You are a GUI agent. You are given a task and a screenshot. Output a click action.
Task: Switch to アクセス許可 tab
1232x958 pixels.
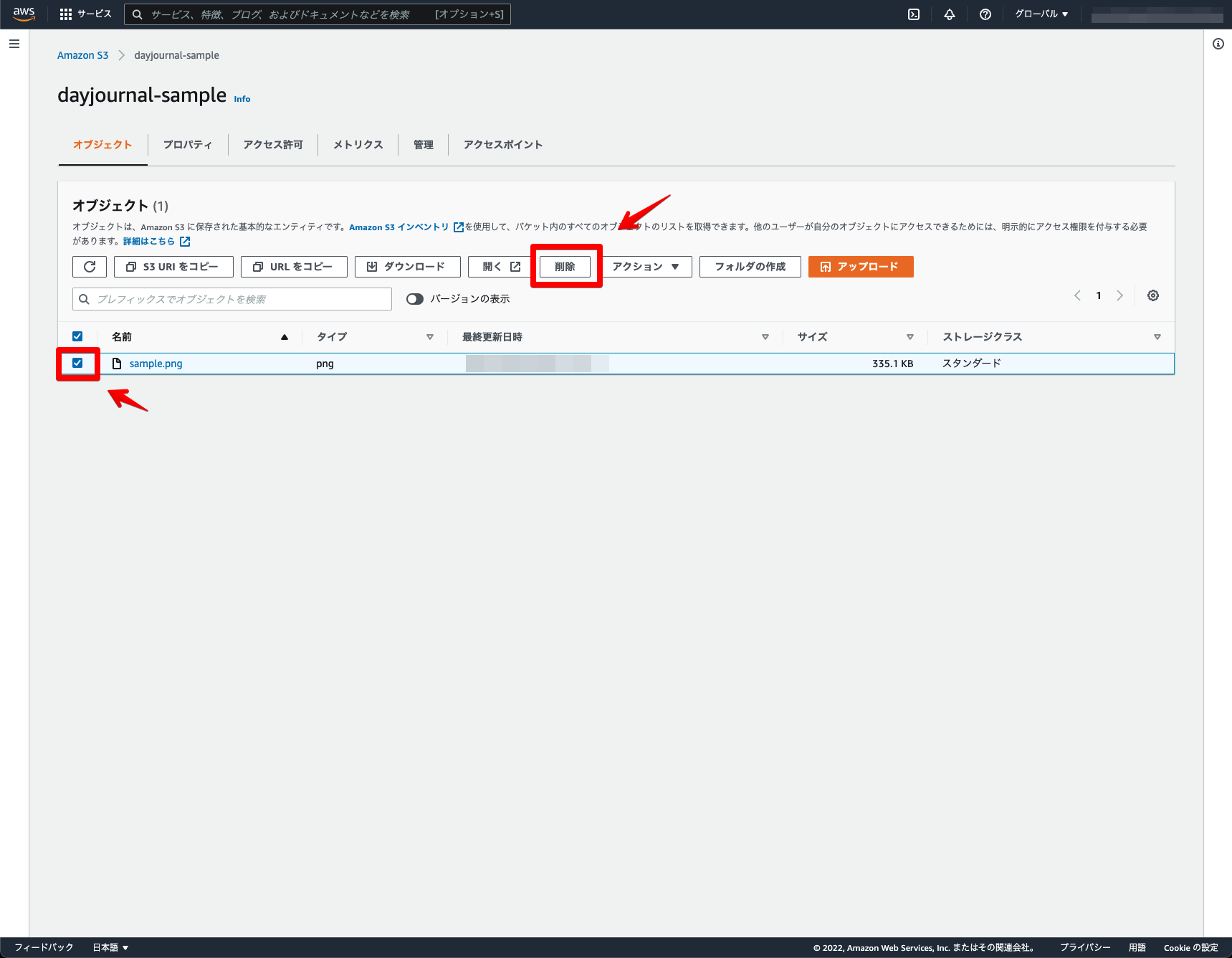point(273,145)
